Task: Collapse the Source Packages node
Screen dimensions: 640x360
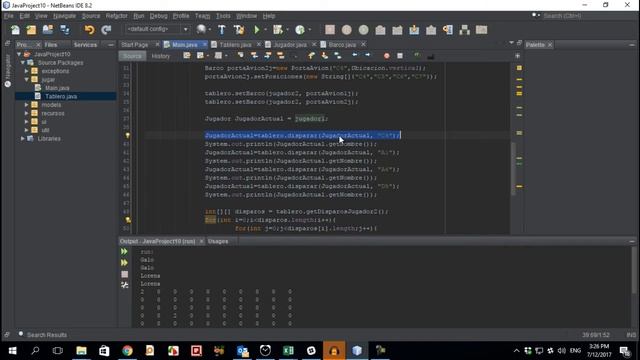Action: point(23,62)
